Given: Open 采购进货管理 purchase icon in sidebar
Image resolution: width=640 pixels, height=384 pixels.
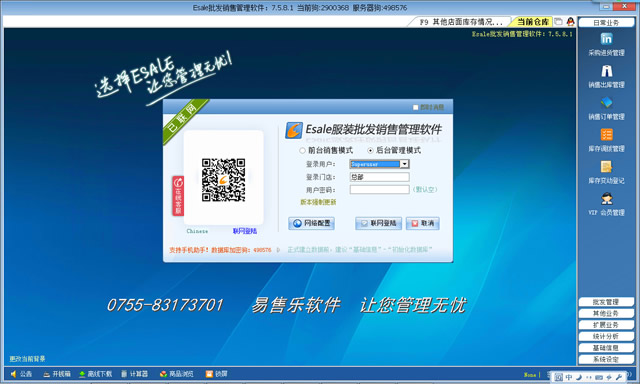Looking at the screenshot, I should pyautogui.click(x=606, y=39).
